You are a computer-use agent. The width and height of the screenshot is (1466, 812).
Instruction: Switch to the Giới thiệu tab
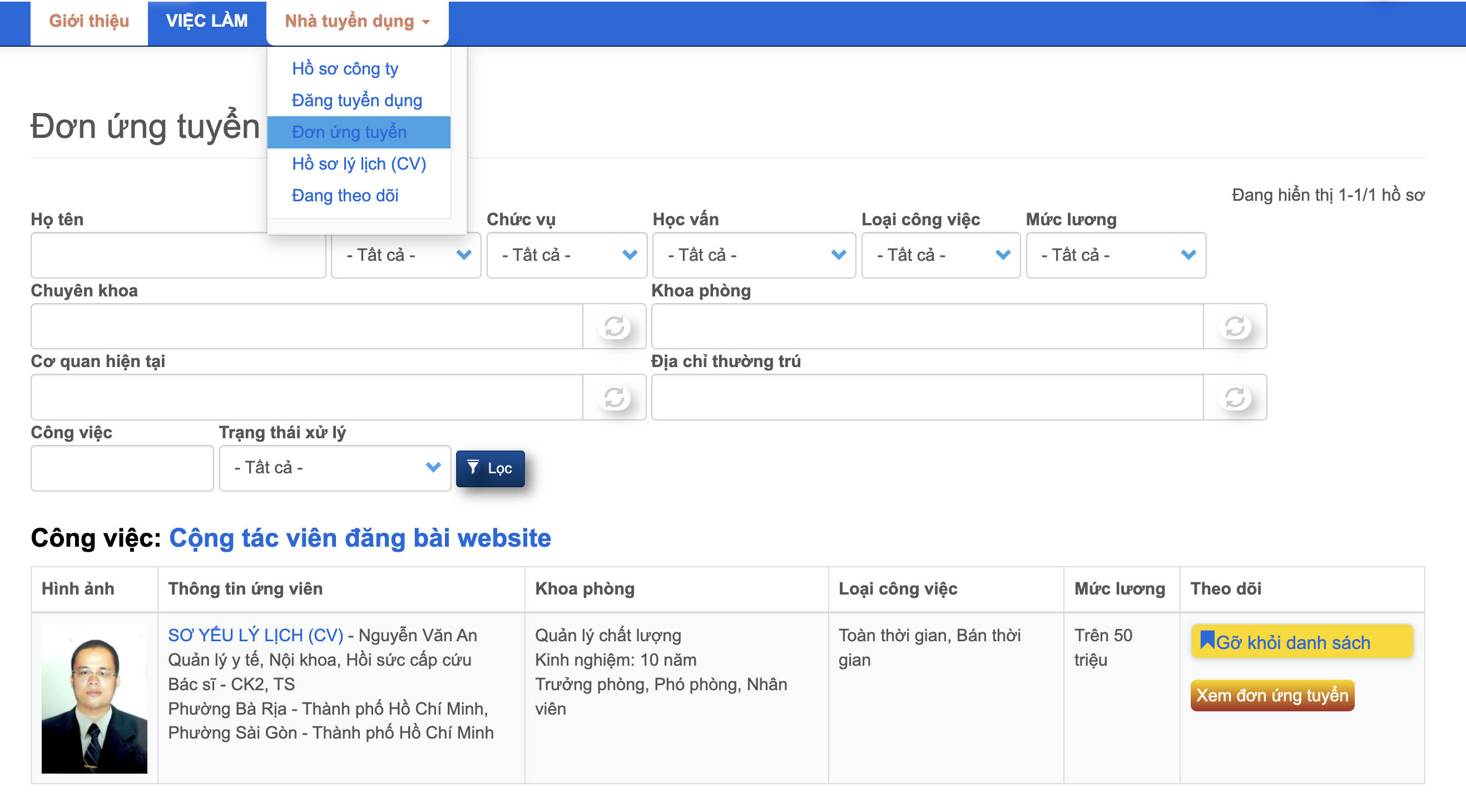(x=89, y=21)
